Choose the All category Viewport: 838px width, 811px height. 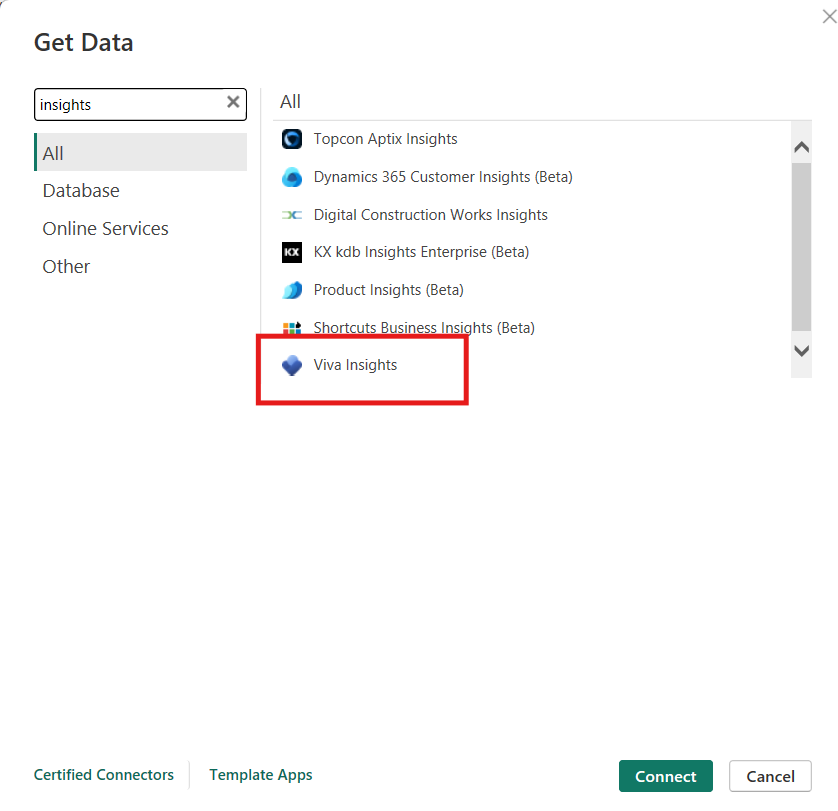pos(141,152)
